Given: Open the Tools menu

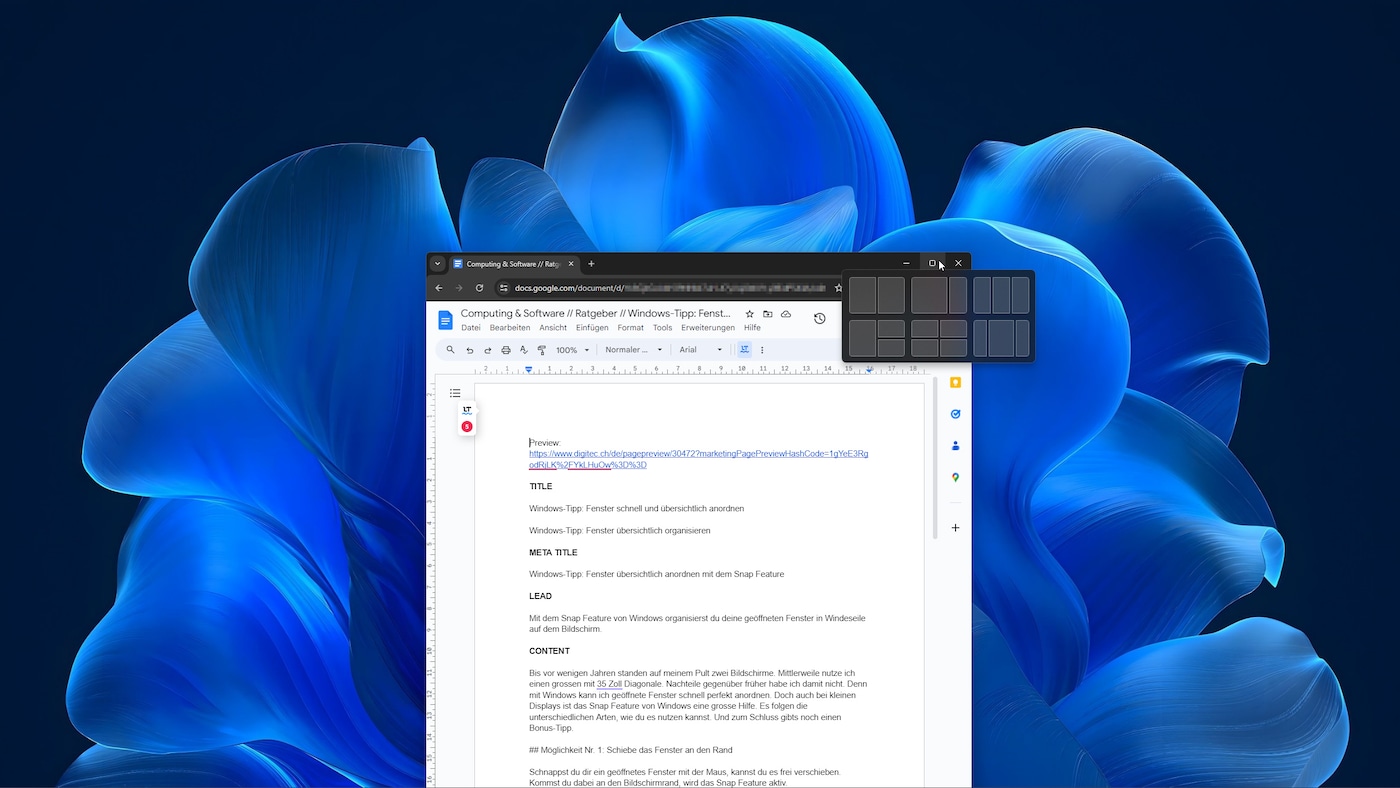Looking at the screenshot, I should [x=662, y=328].
